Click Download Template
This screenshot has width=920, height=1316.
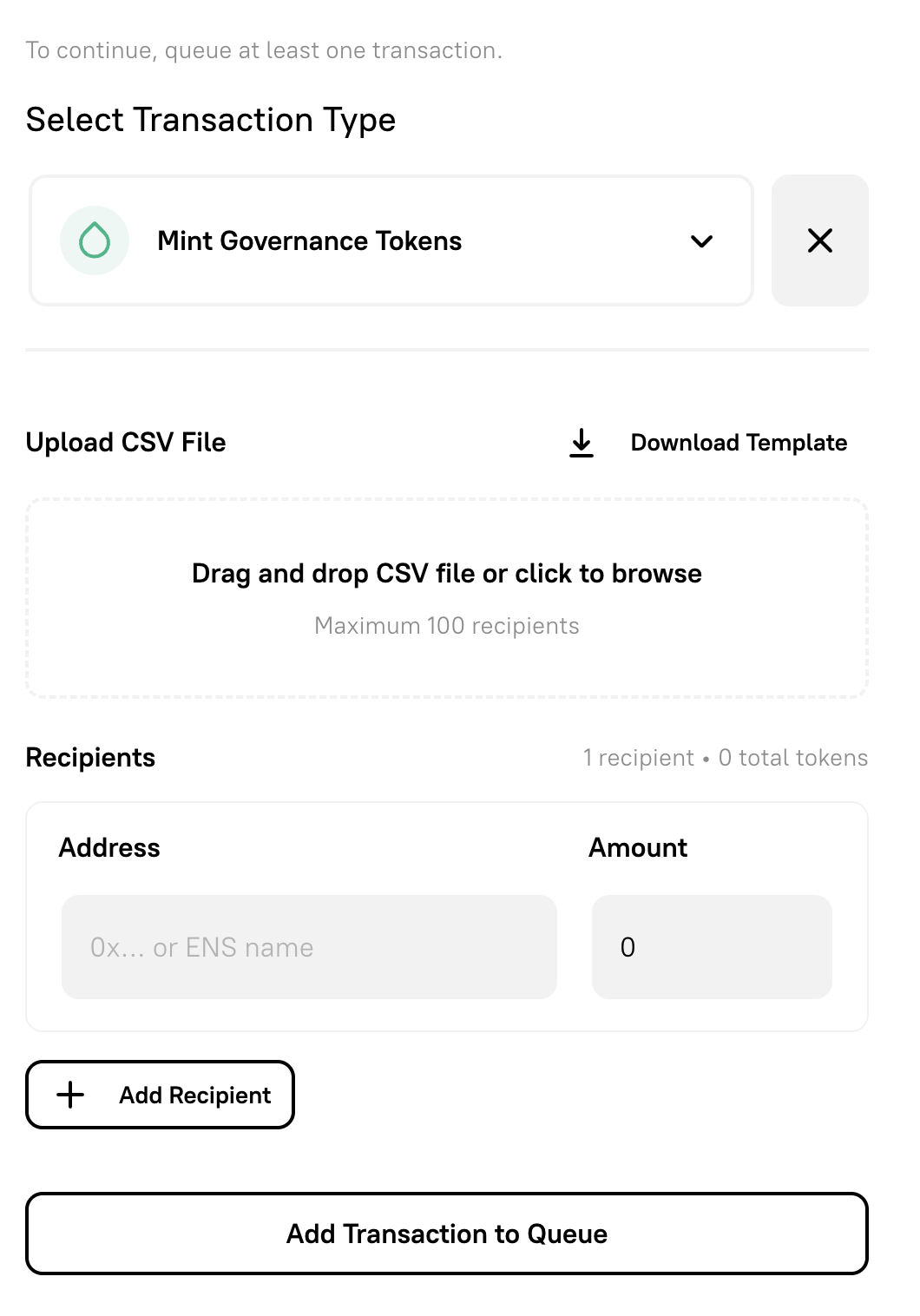(x=739, y=443)
